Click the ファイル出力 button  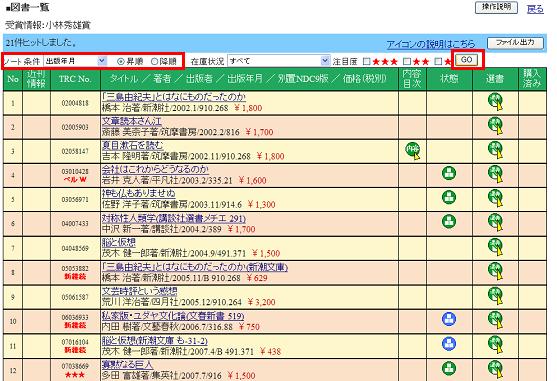pos(515,43)
